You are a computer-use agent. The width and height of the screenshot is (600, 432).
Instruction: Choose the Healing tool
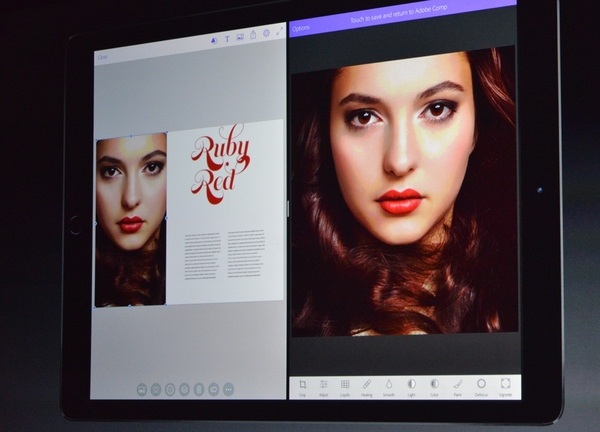pos(366,386)
